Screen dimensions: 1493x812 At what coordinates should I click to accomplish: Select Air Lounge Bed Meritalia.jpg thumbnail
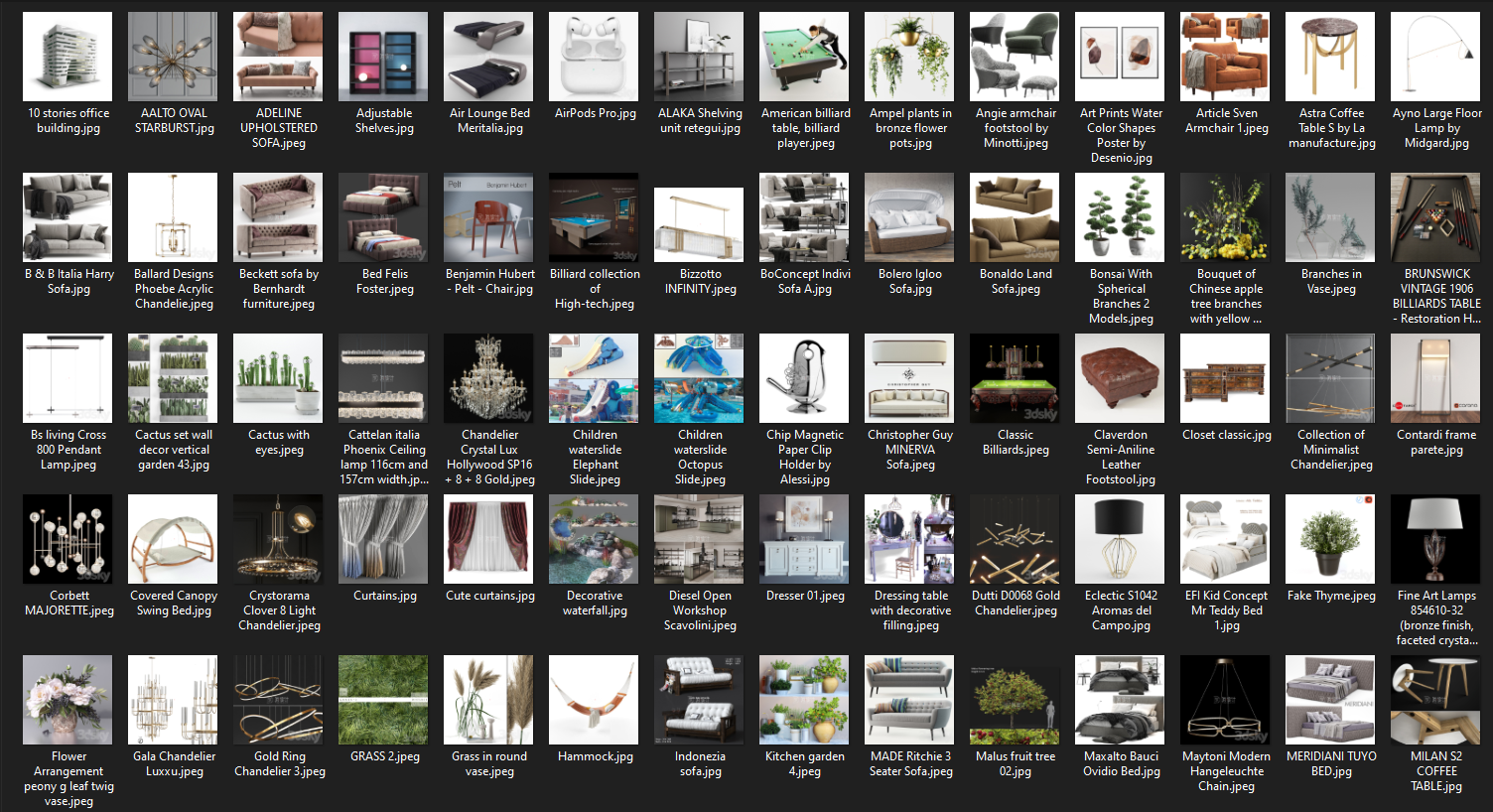click(489, 57)
